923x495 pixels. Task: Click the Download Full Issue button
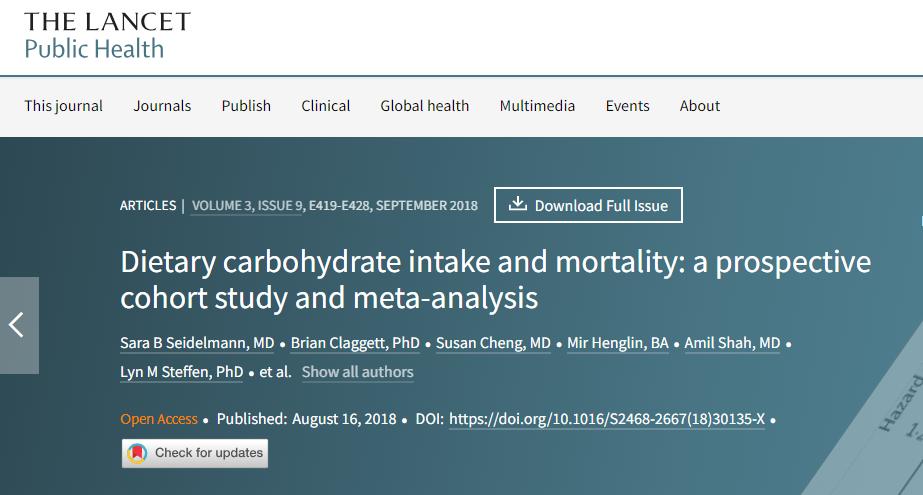588,205
